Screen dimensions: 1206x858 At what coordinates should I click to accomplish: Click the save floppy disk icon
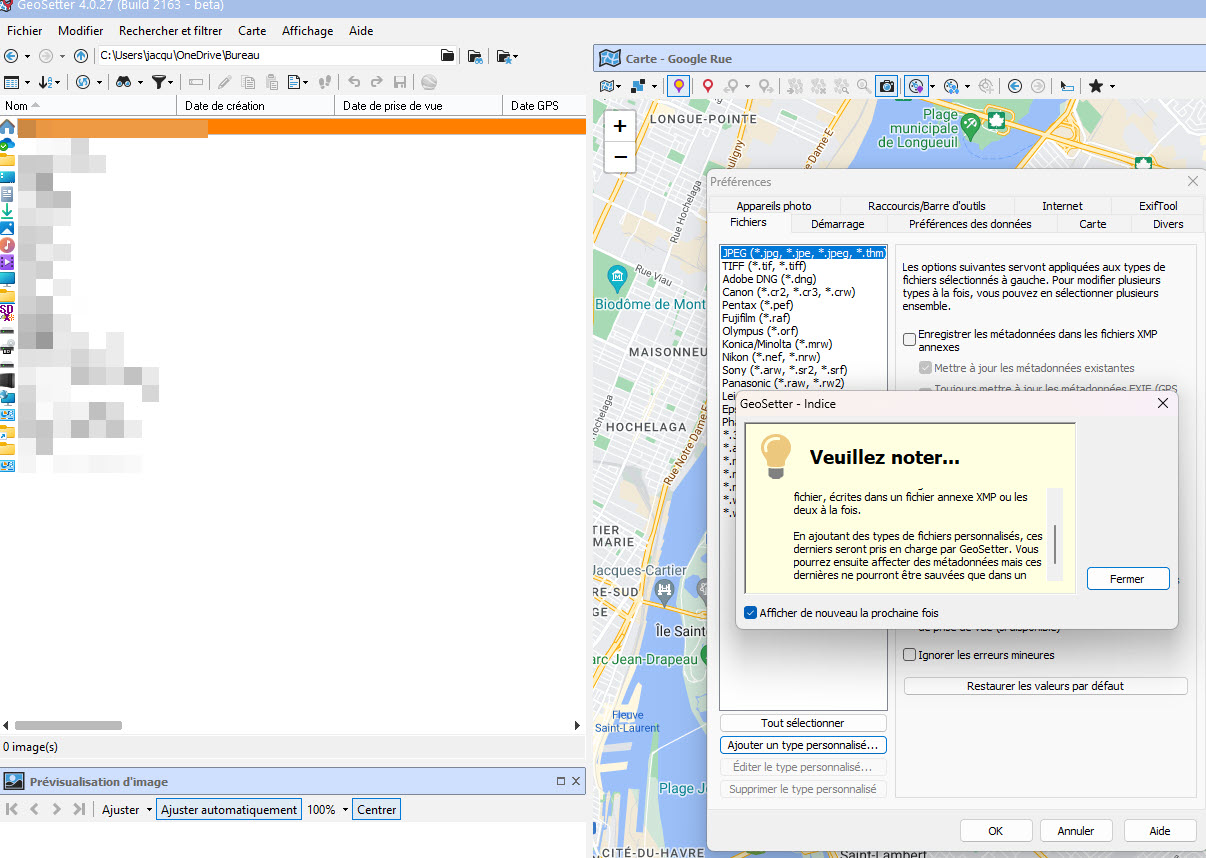pyautogui.click(x=400, y=82)
